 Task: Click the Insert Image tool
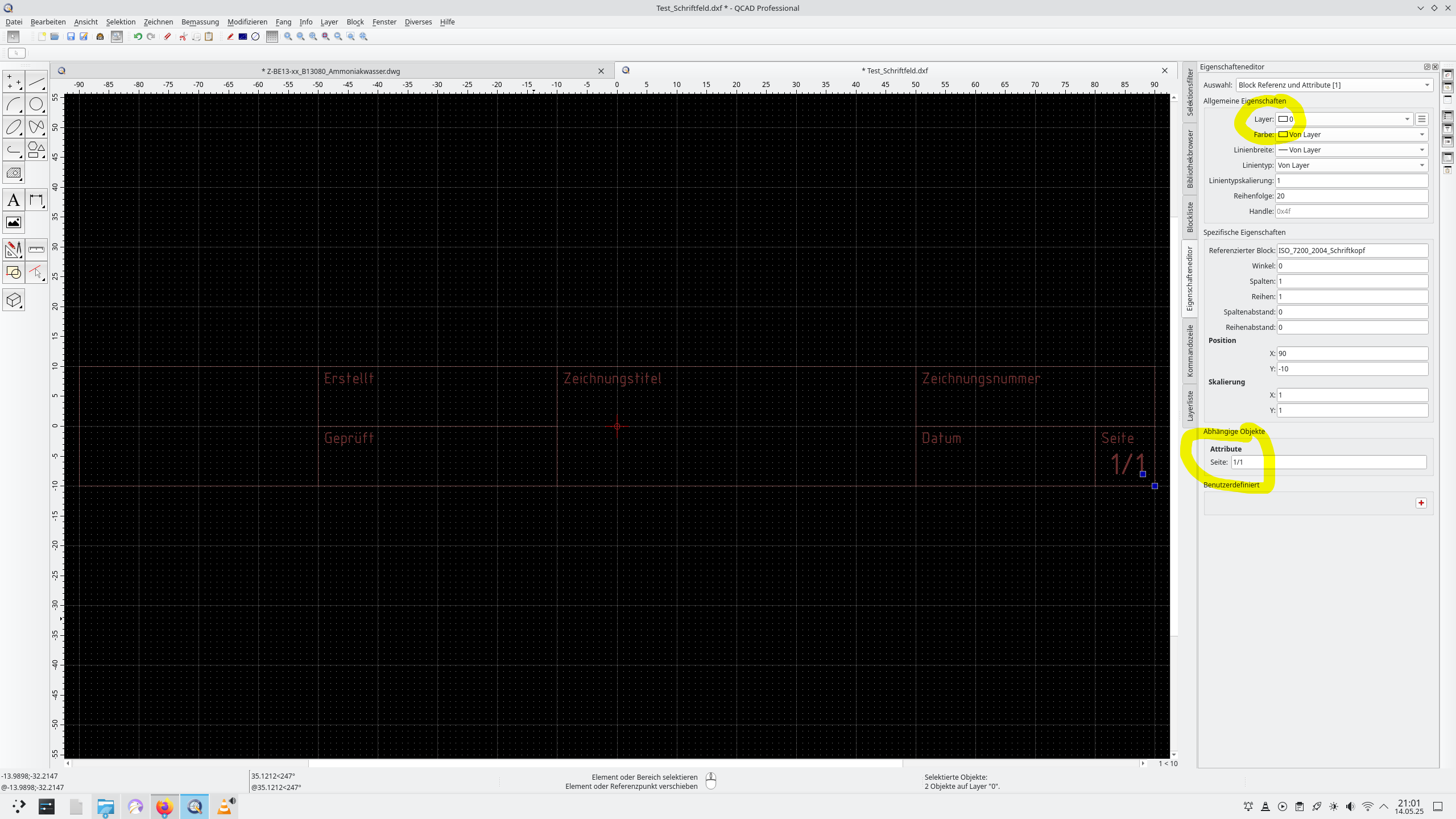14,222
